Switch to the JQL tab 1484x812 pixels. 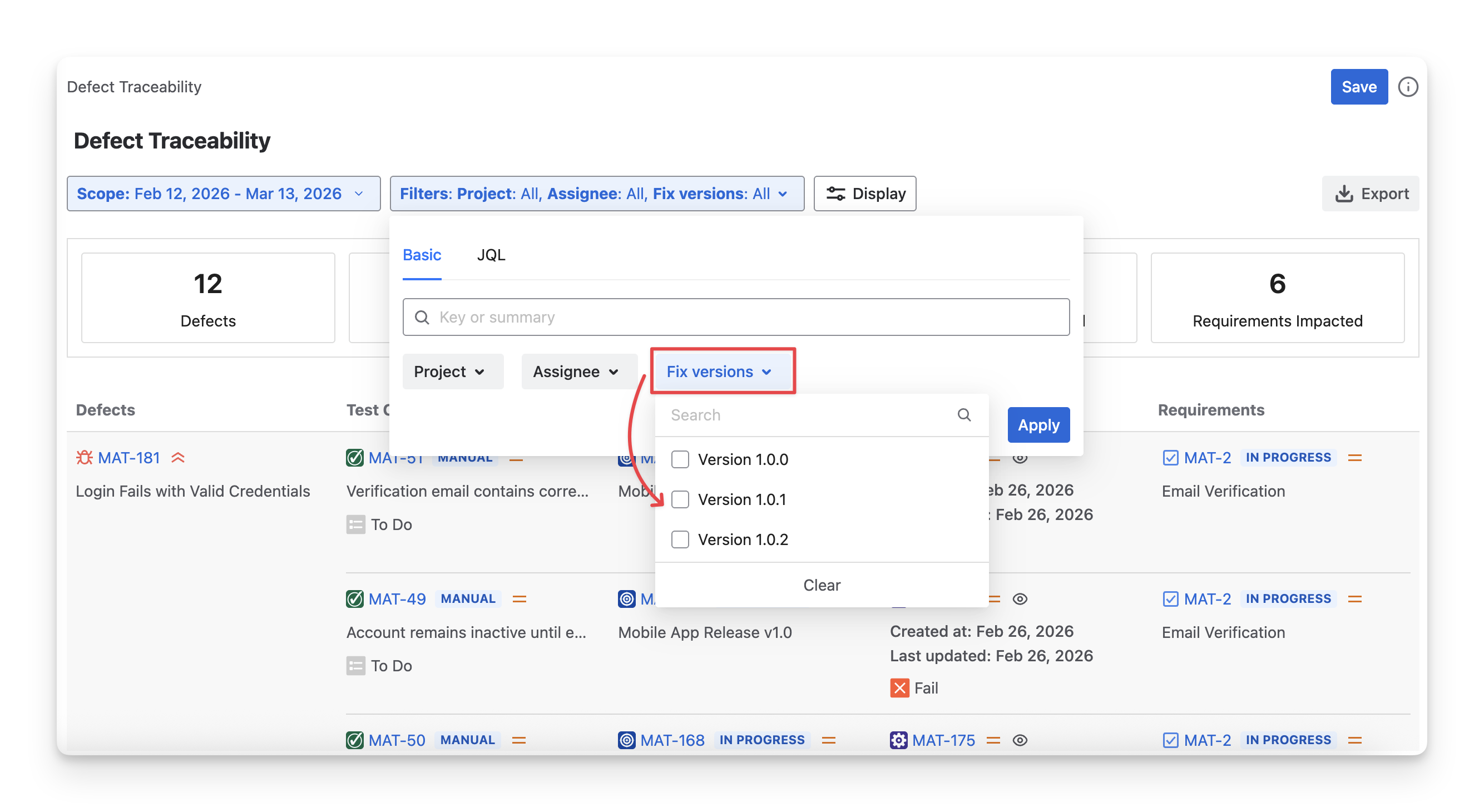(491, 255)
